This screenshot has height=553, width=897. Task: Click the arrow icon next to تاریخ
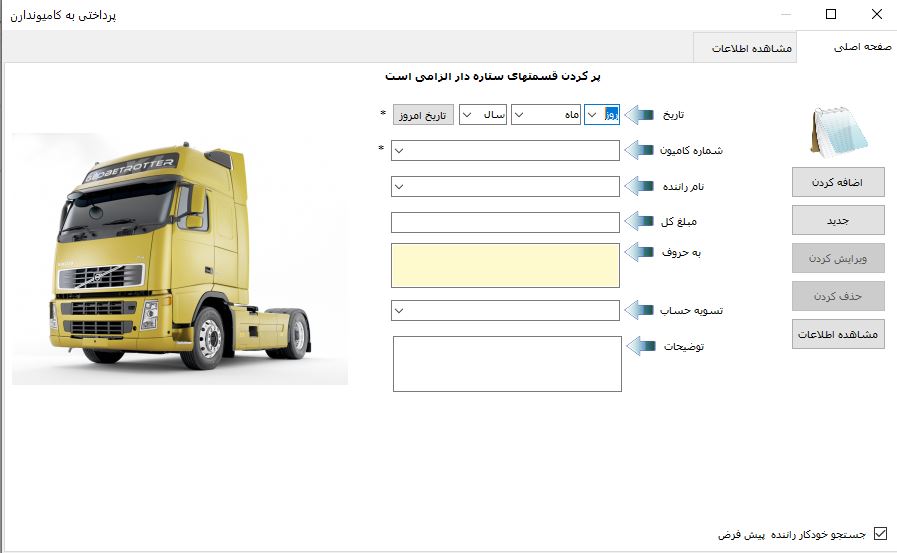coord(640,115)
